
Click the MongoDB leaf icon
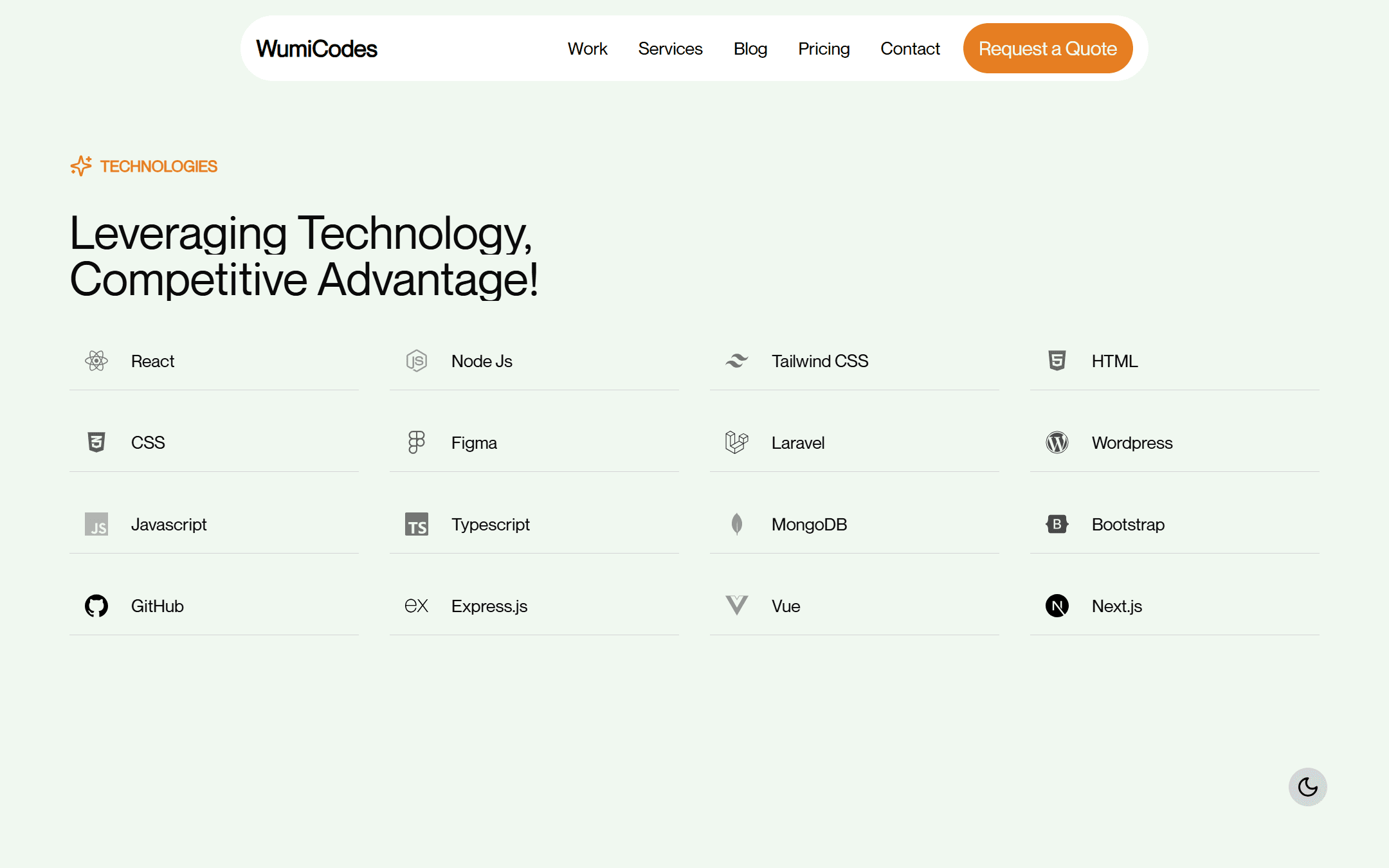click(737, 524)
